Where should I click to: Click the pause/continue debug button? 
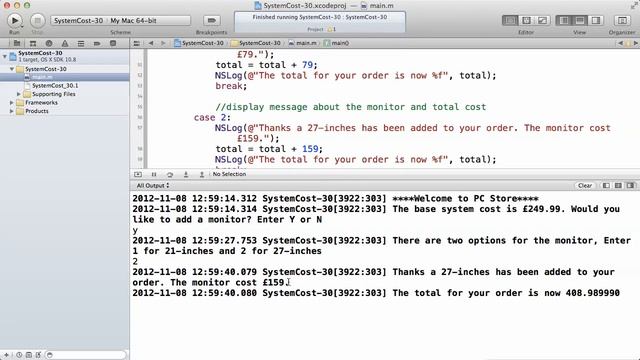coord(154,174)
